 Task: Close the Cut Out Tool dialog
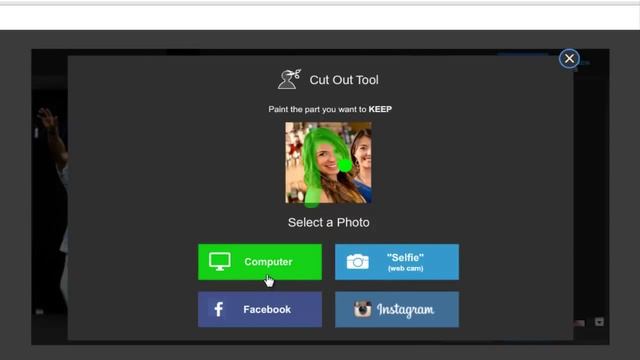pyautogui.click(x=569, y=59)
